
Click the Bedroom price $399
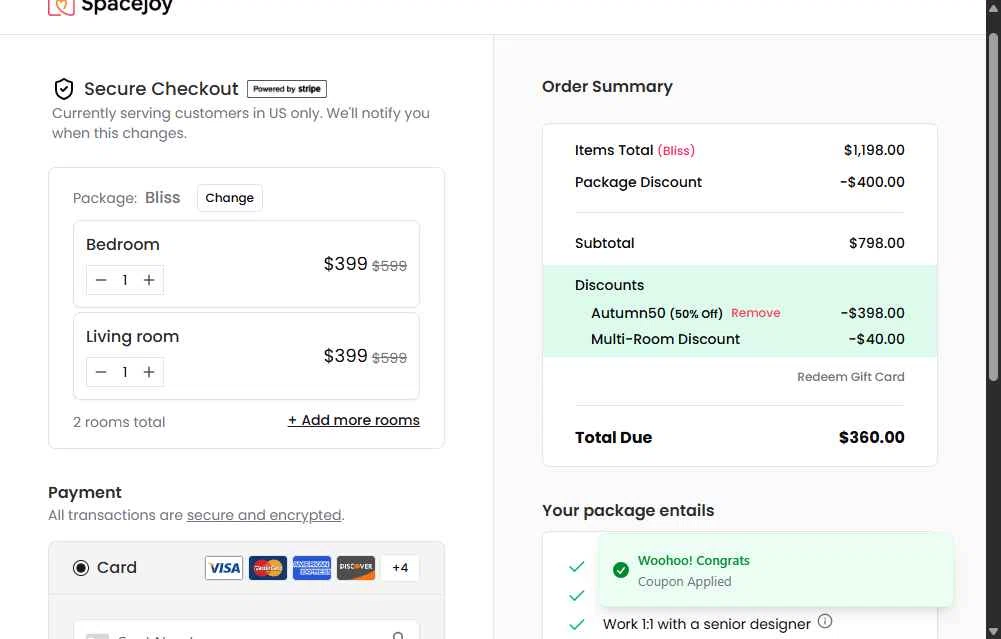point(345,264)
